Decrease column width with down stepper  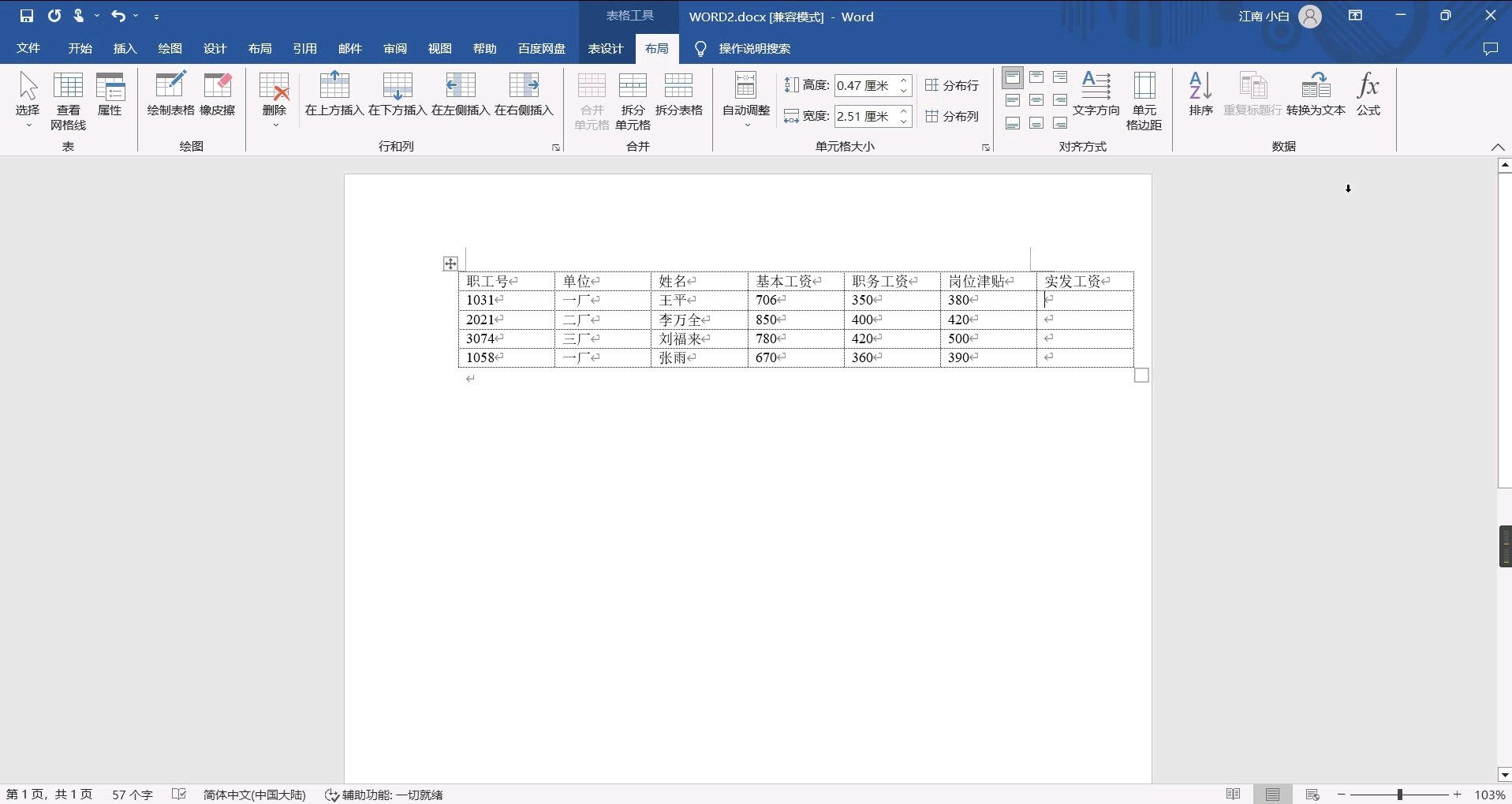pyautogui.click(x=904, y=121)
